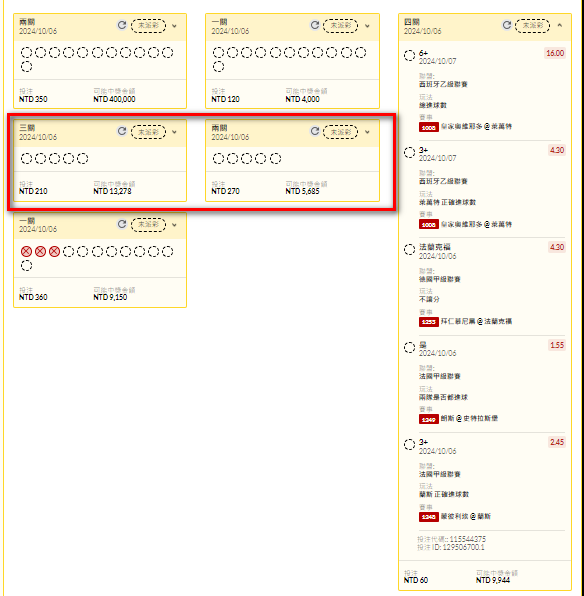The height and width of the screenshot is (596, 584).
Task: Select bet code 115544375
Action: (x=468, y=539)
